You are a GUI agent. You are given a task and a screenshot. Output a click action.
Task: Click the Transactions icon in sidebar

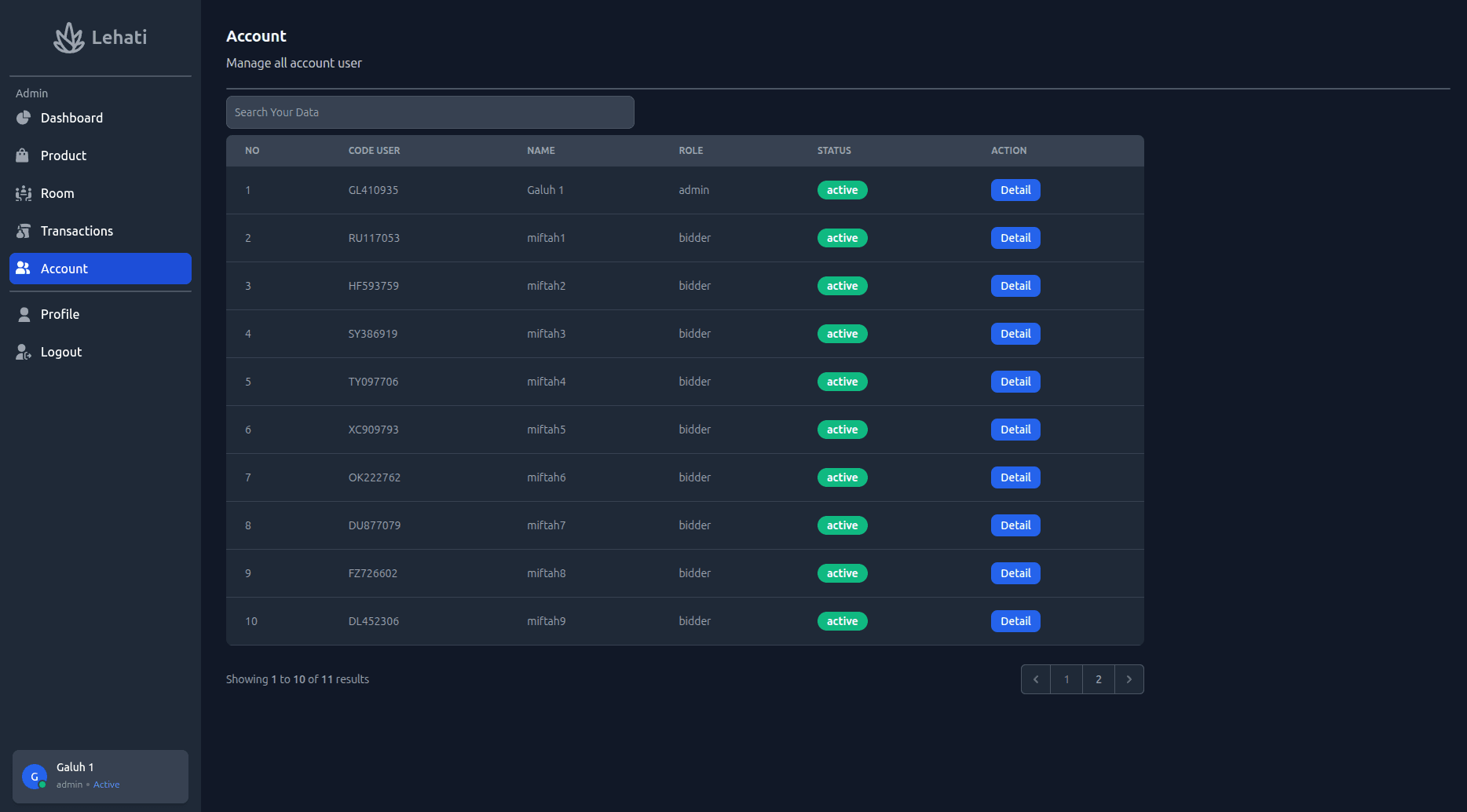coord(24,231)
